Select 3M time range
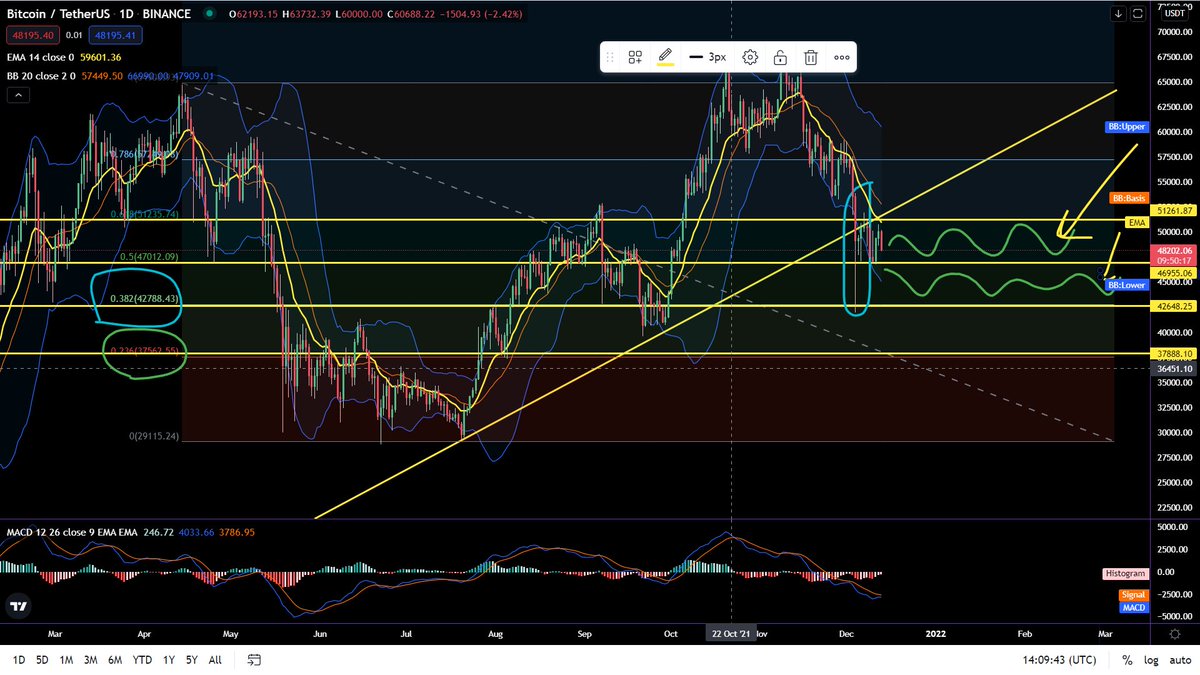Viewport: 1200px width, 675px height. point(91,660)
